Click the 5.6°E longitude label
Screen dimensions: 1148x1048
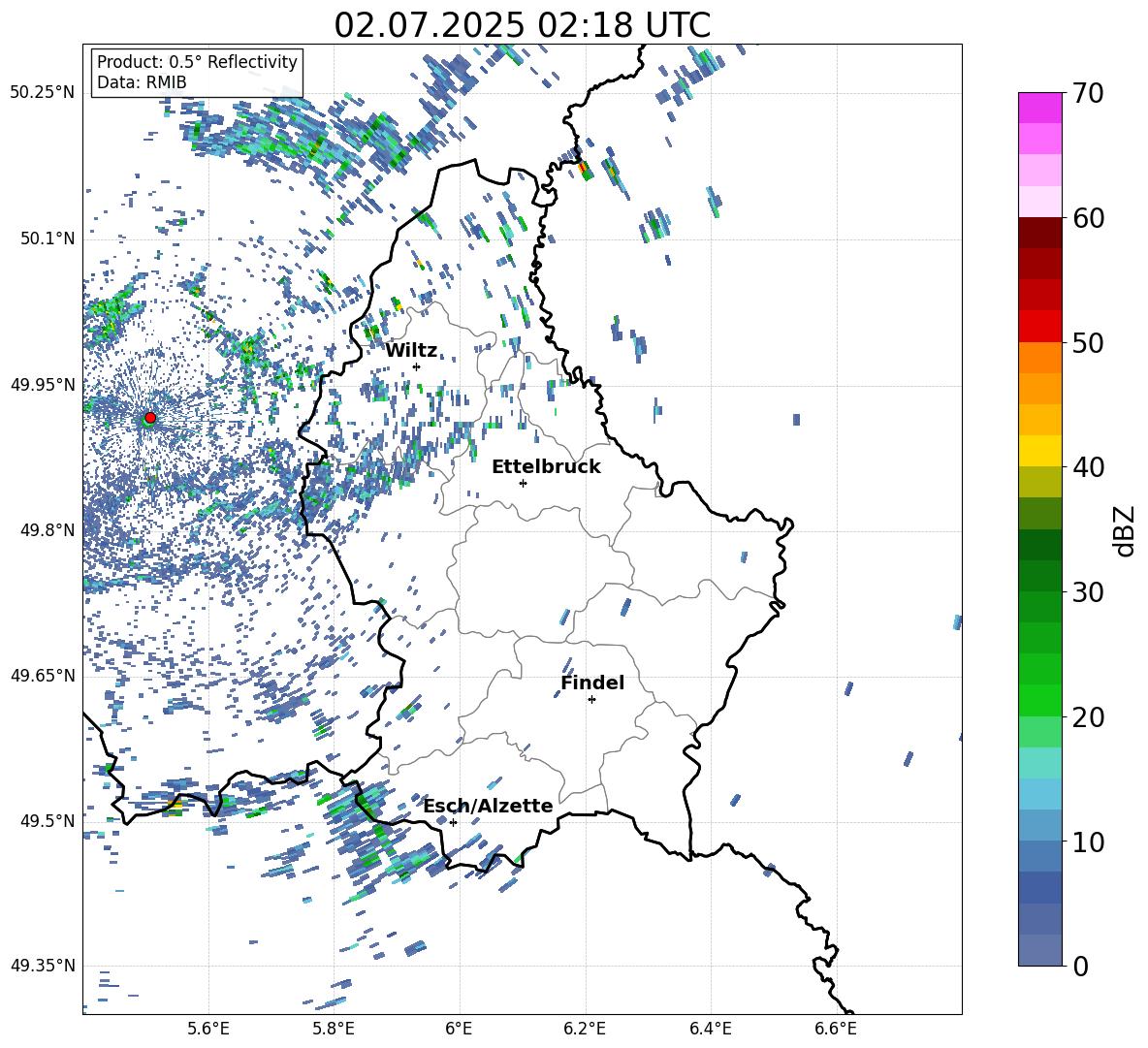[x=207, y=1029]
